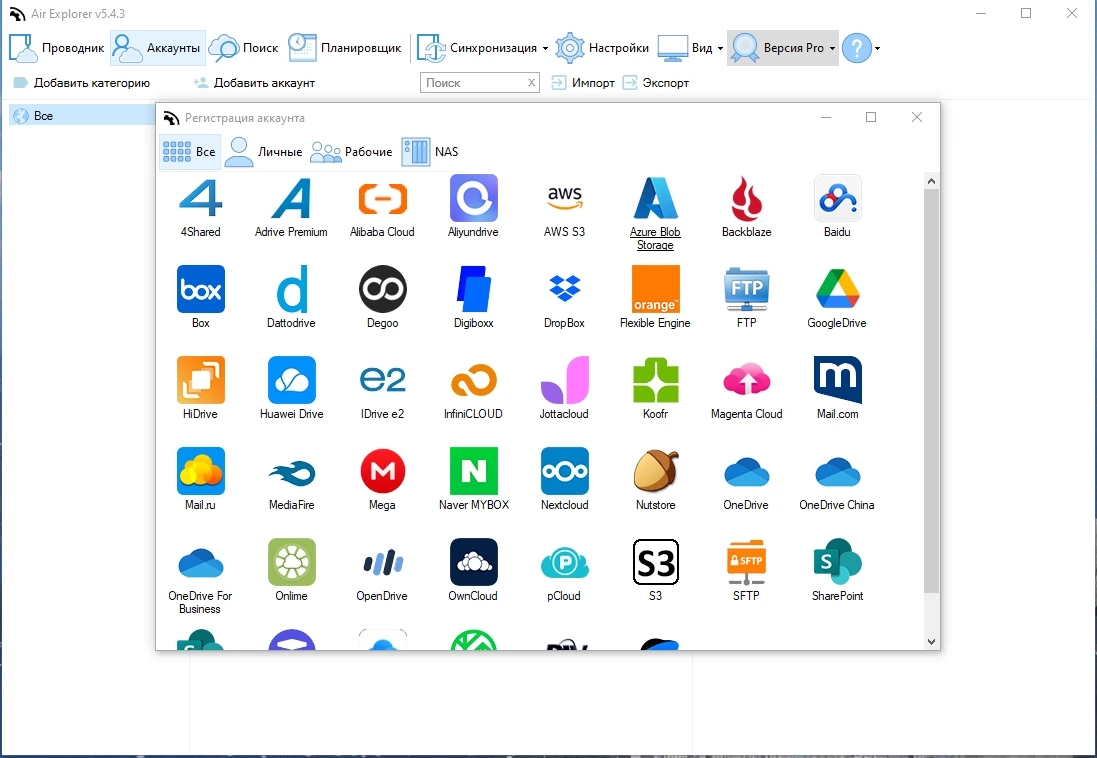Choose the 4Shared cloud service icon
This screenshot has height=758, width=1097.
tap(201, 199)
